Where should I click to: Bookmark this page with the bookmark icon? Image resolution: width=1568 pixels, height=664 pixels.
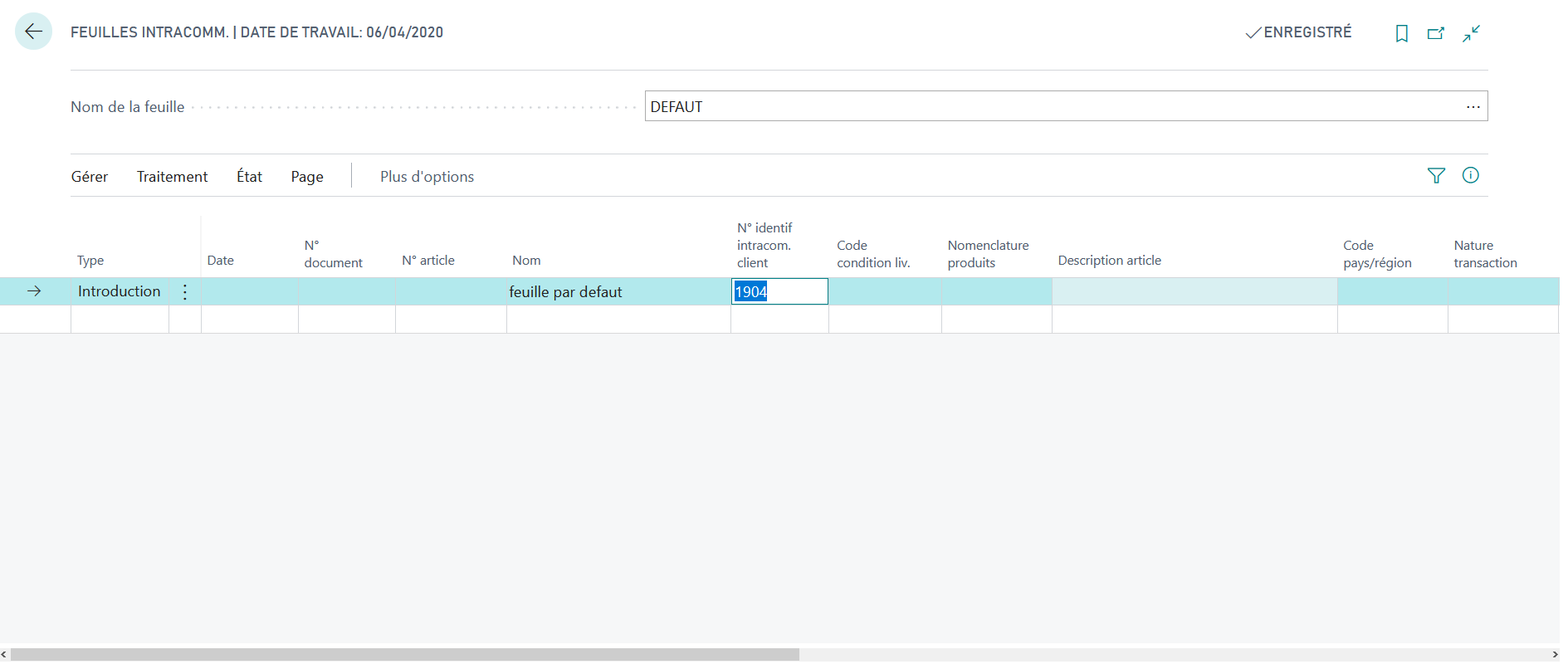(1402, 33)
